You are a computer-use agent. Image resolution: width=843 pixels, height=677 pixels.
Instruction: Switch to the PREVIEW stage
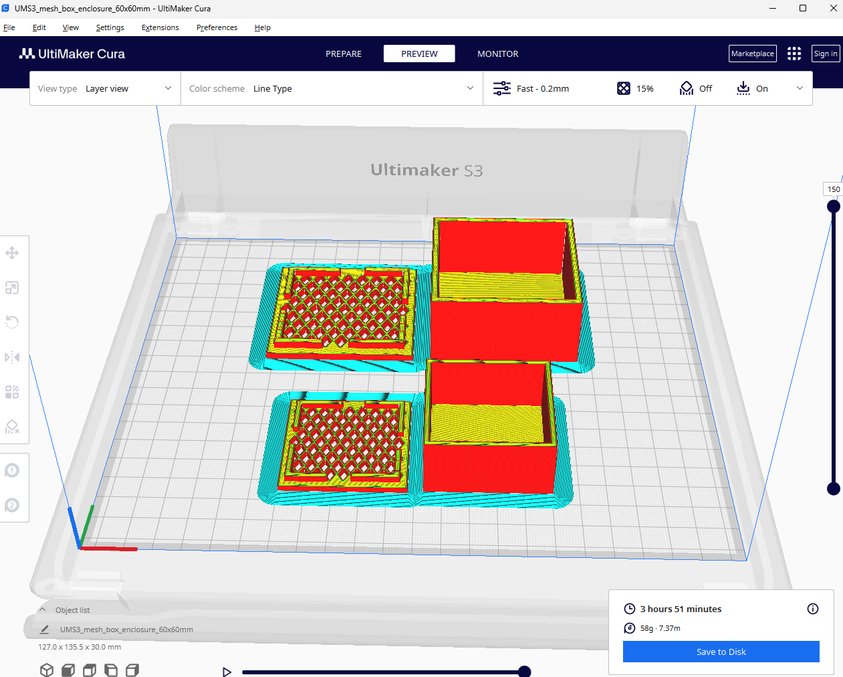[419, 54]
